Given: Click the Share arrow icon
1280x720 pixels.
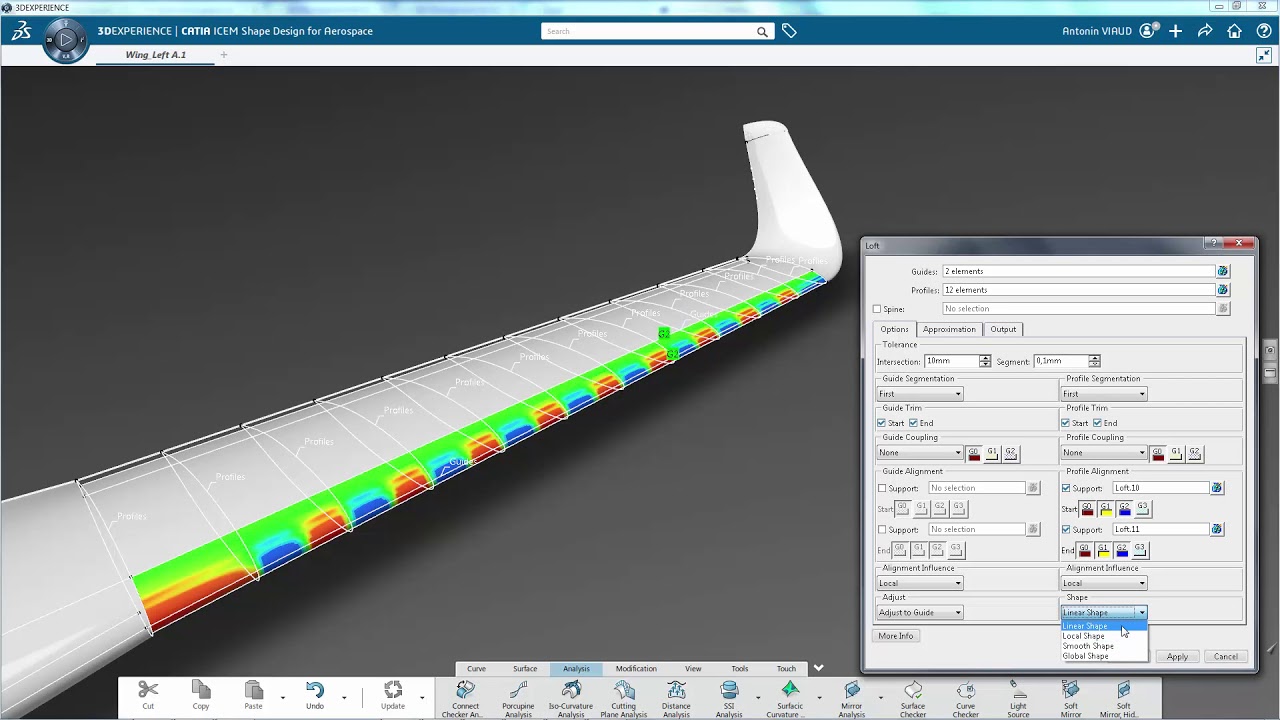Looking at the screenshot, I should (x=1205, y=31).
